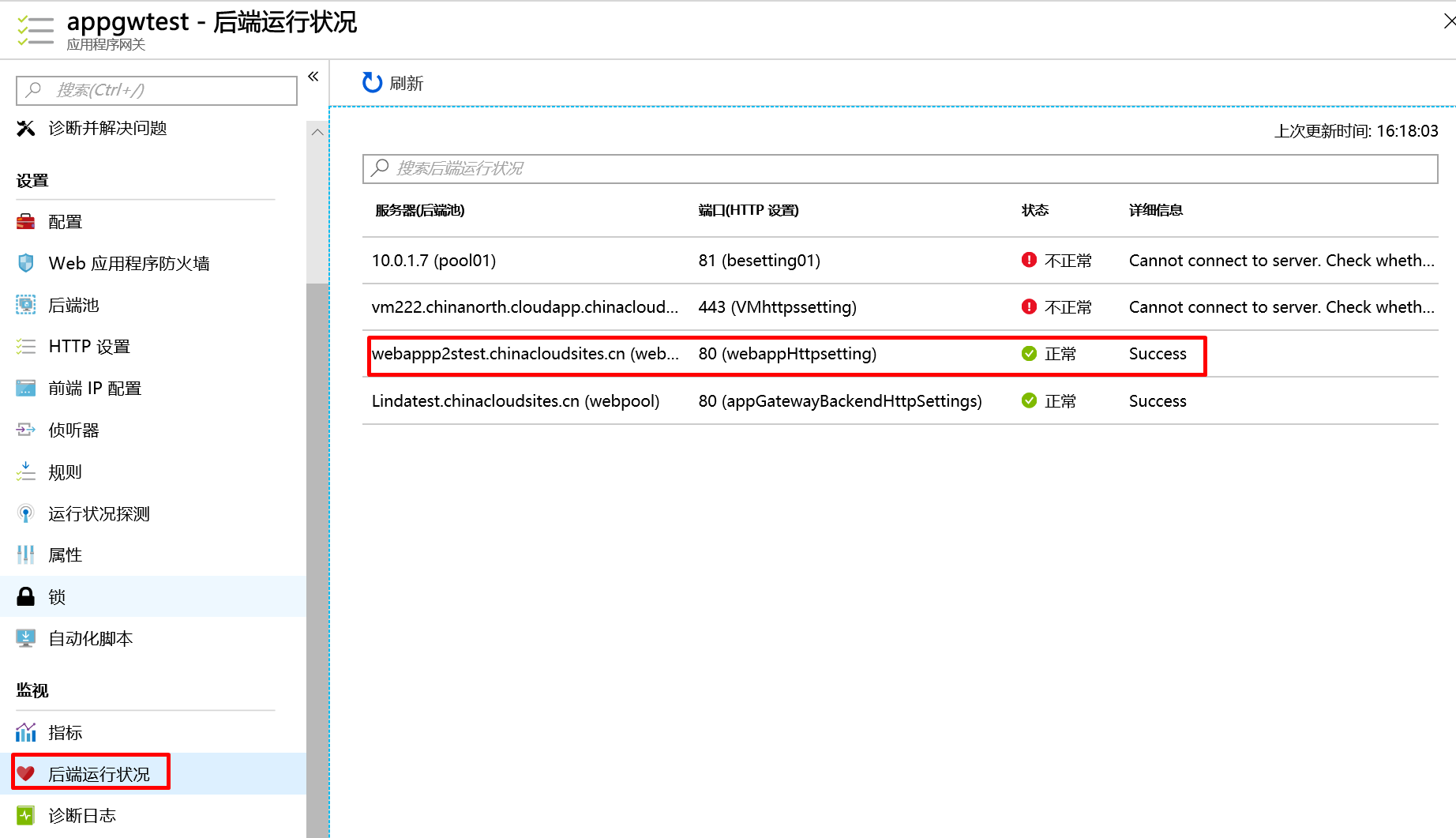The image size is (1456, 838).
Task: Click the refresh (刷新) icon
Action: (x=372, y=83)
